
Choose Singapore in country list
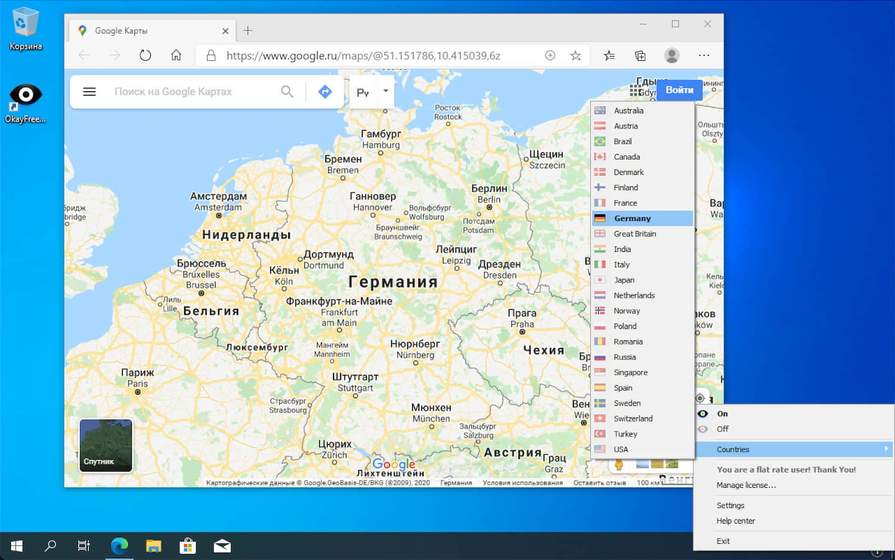[x=643, y=373]
